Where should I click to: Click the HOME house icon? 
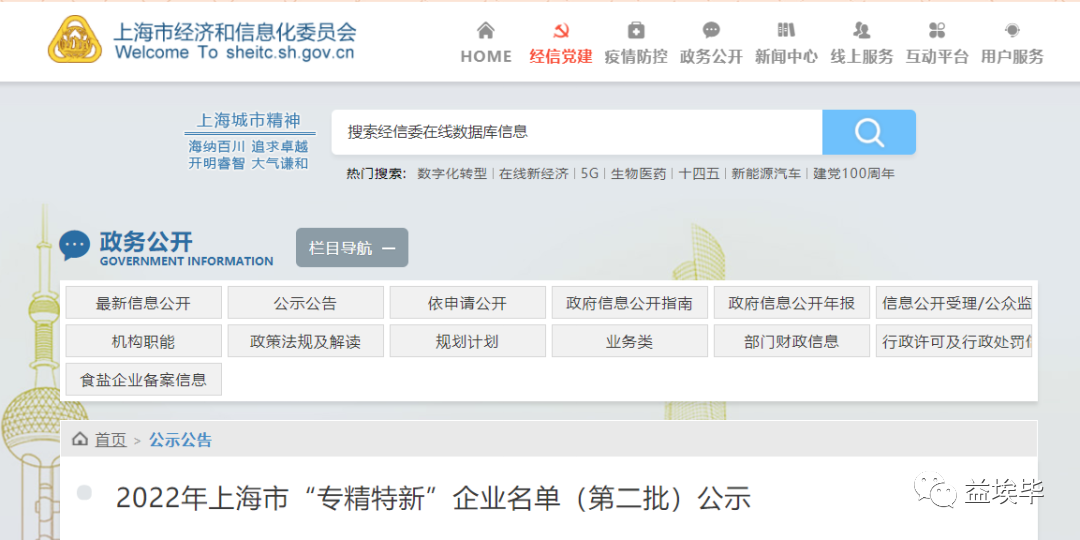pos(486,30)
